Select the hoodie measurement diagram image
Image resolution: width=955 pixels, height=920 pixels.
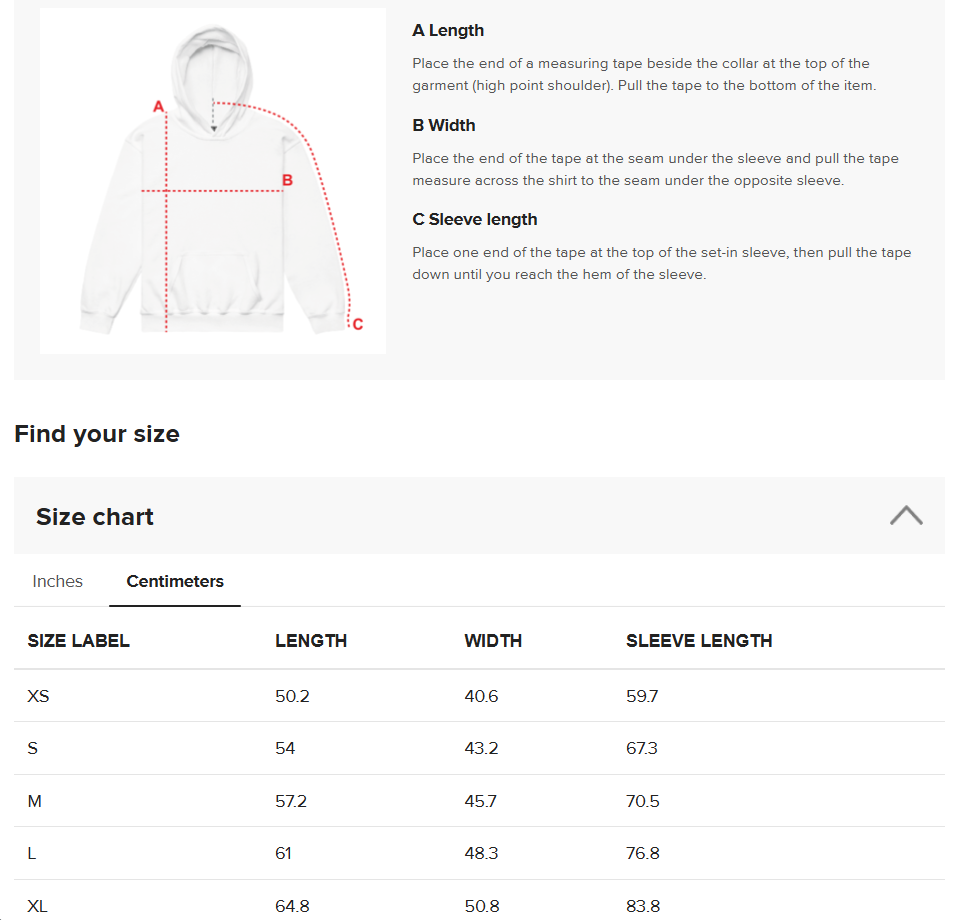pyautogui.click(x=212, y=180)
